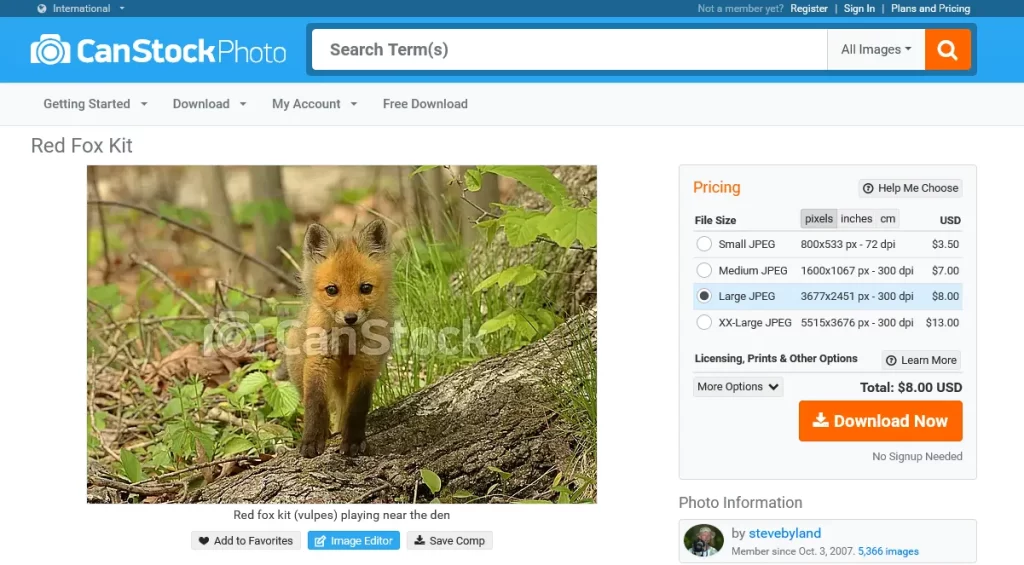Image resolution: width=1024 pixels, height=565 pixels.
Task: Expand the More Options dropdown
Action: (738, 387)
